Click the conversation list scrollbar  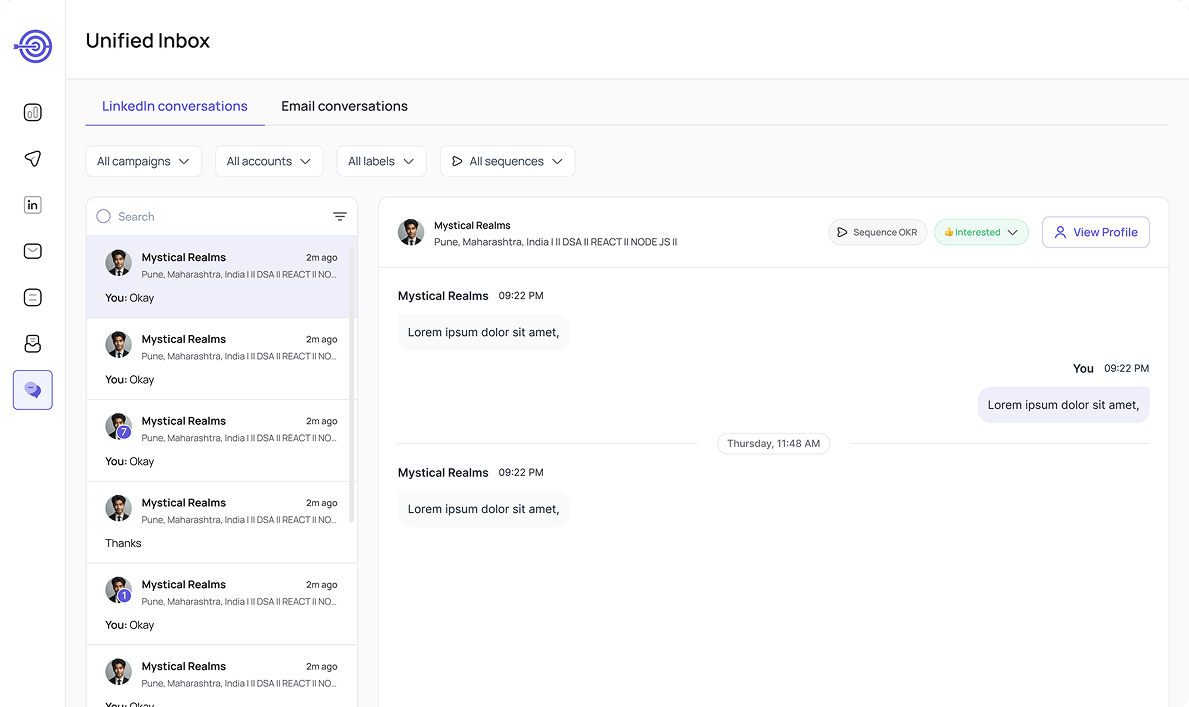point(351,380)
